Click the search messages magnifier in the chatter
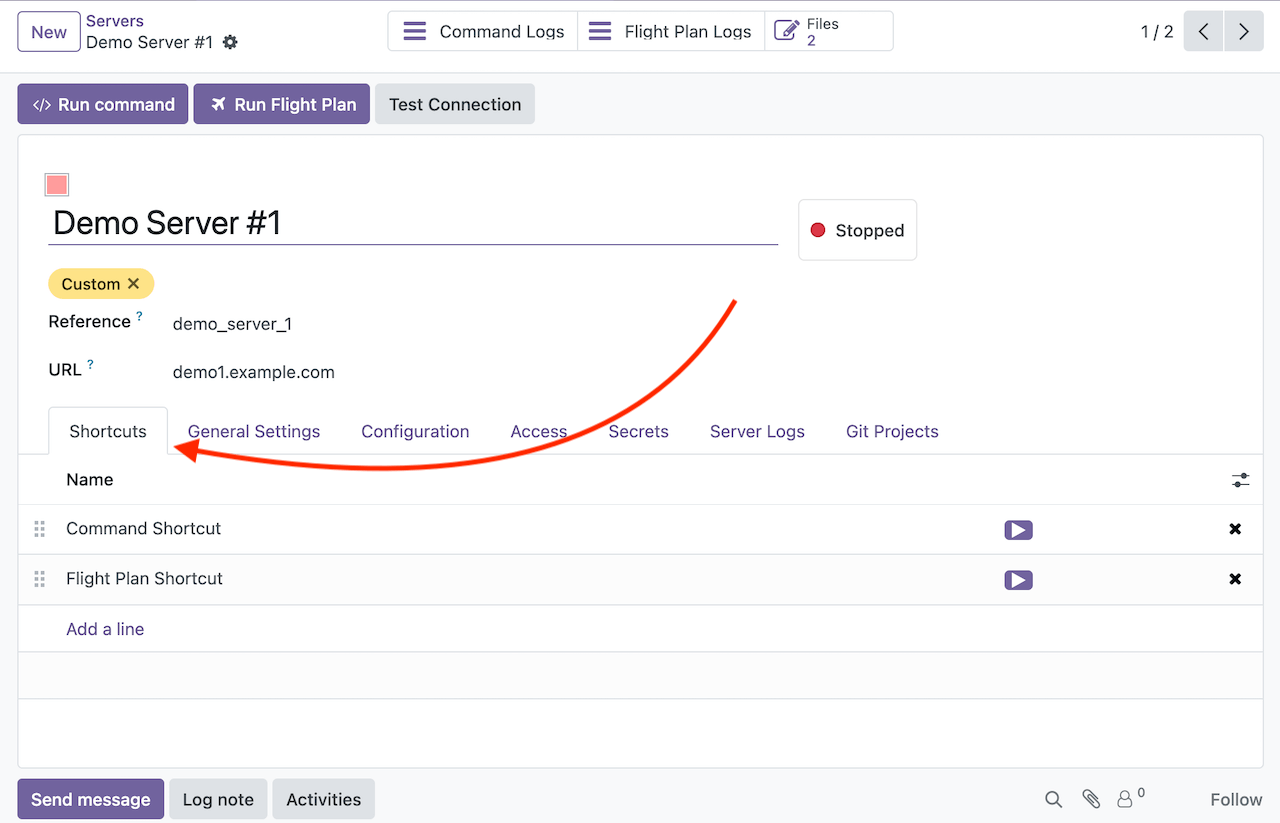The width and height of the screenshot is (1280, 823). (x=1053, y=799)
